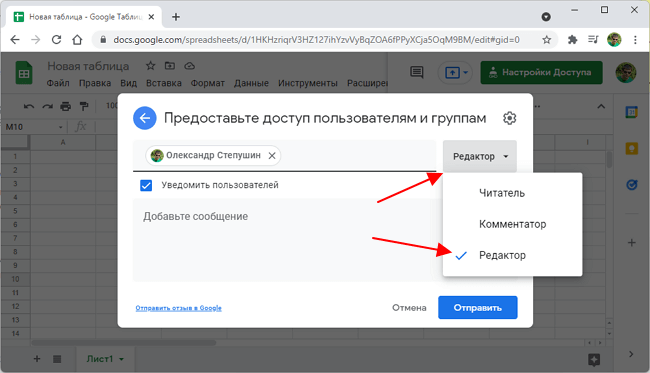
Task: Click the browser Back arrow
Action: [15, 40]
